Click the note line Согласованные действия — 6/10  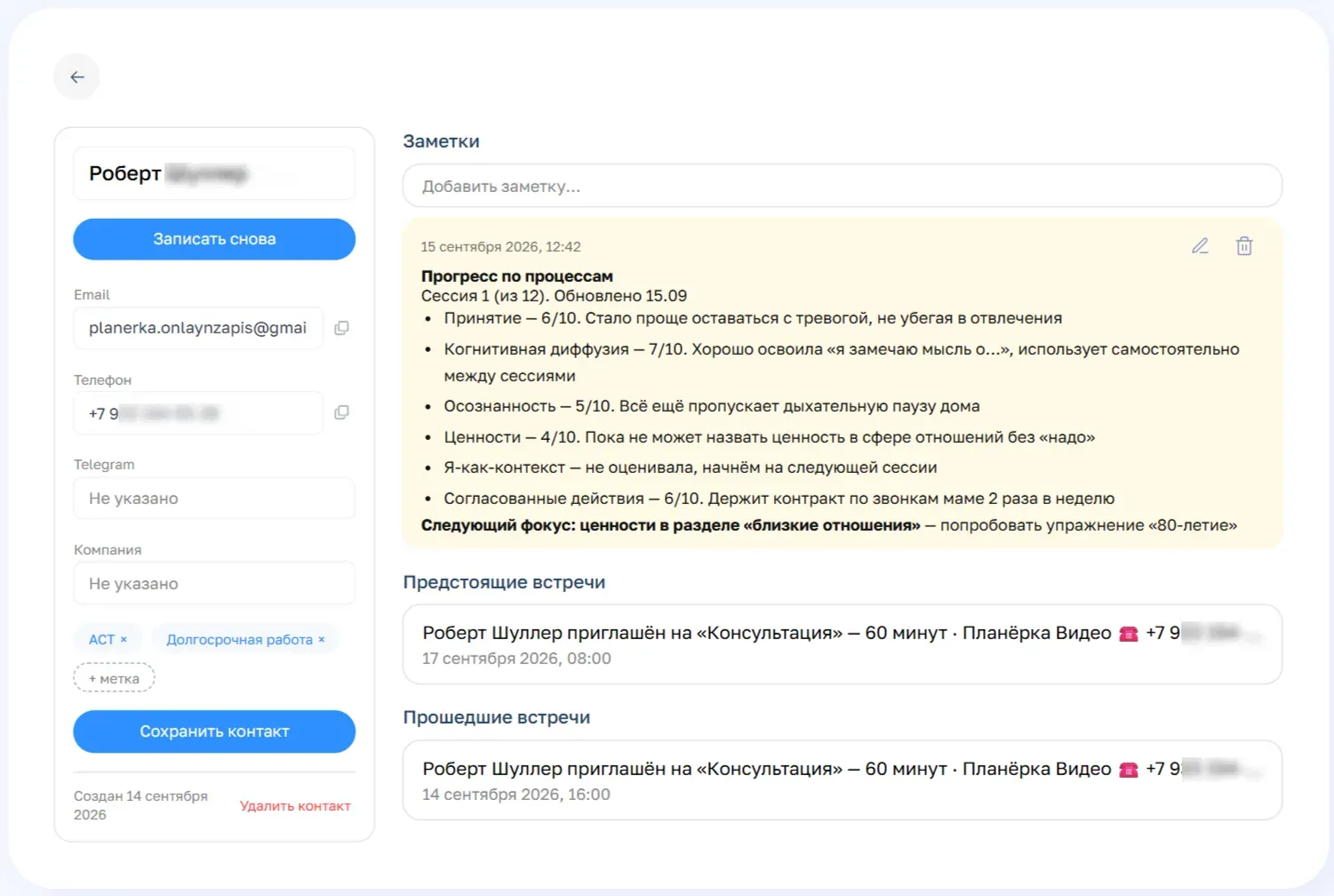[779, 499]
